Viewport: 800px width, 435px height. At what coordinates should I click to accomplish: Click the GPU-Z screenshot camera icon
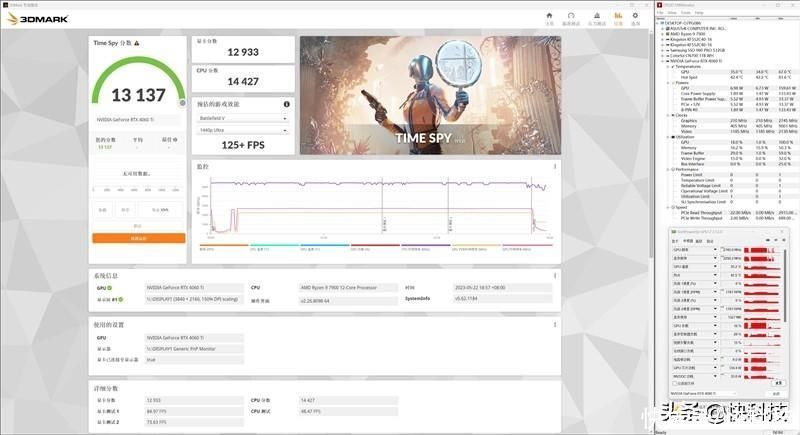(768, 240)
